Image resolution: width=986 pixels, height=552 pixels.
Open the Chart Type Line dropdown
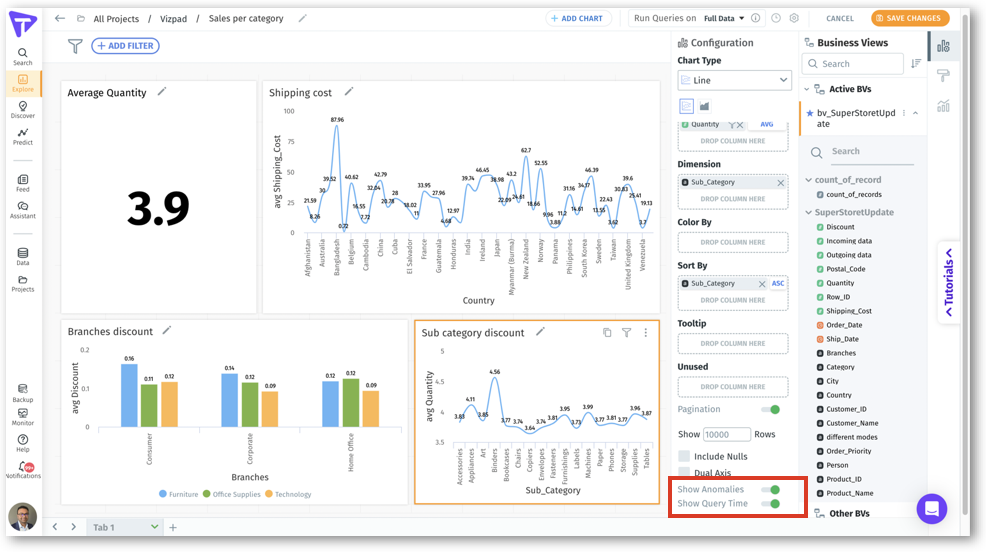[734, 80]
